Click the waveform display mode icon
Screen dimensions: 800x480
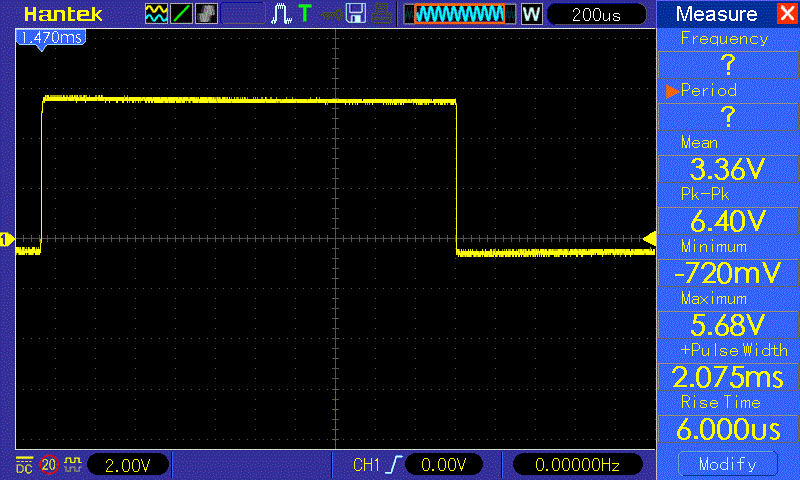pos(157,14)
